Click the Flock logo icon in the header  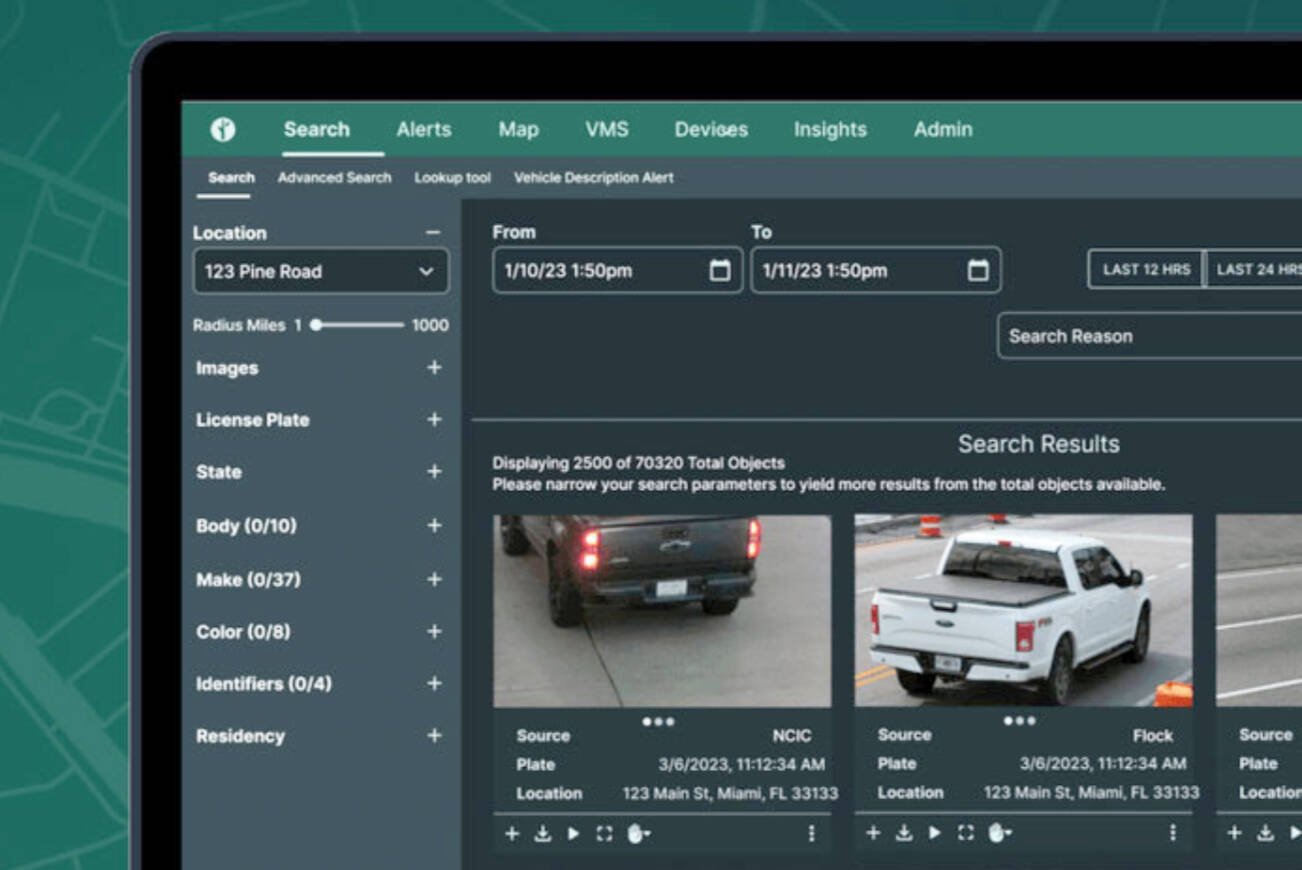pyautogui.click(x=222, y=129)
